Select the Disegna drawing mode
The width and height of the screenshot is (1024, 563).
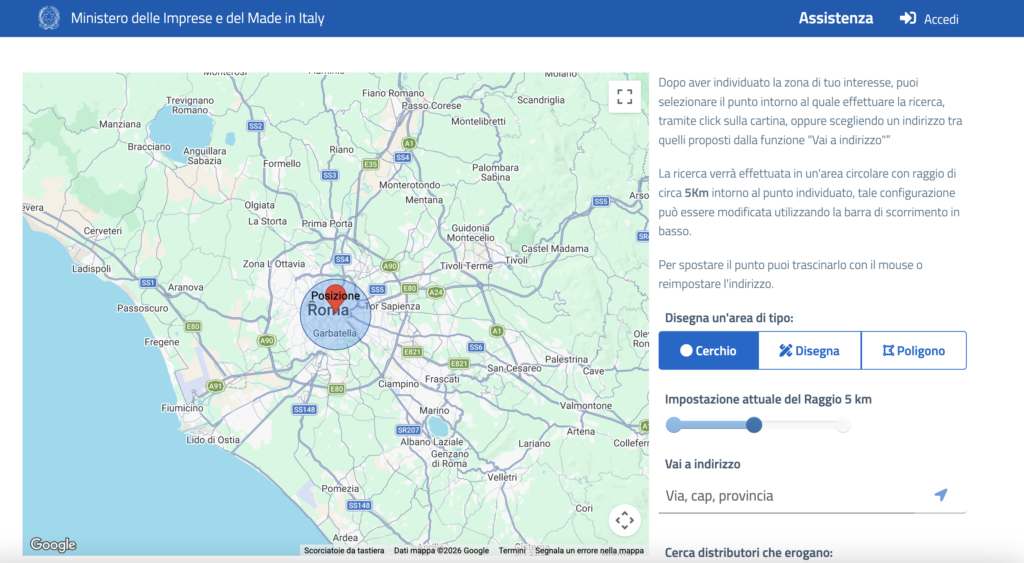809,350
